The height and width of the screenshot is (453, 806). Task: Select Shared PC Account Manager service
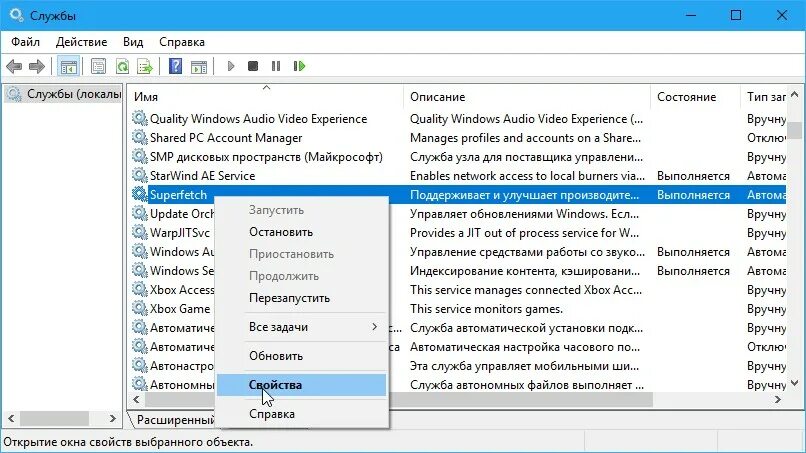[226, 138]
